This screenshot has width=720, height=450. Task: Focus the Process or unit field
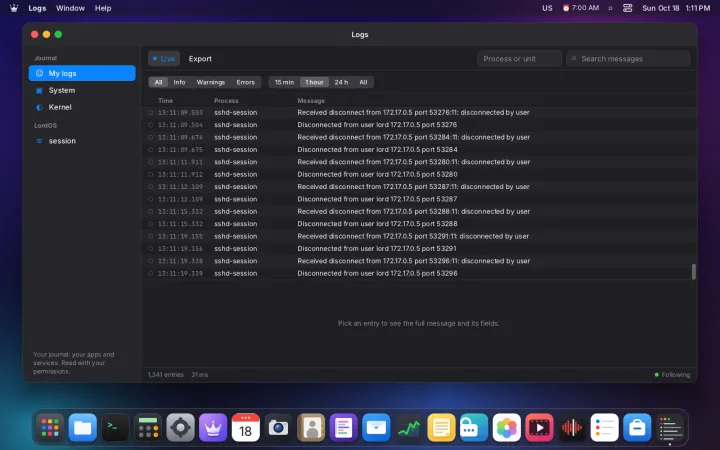click(519, 59)
